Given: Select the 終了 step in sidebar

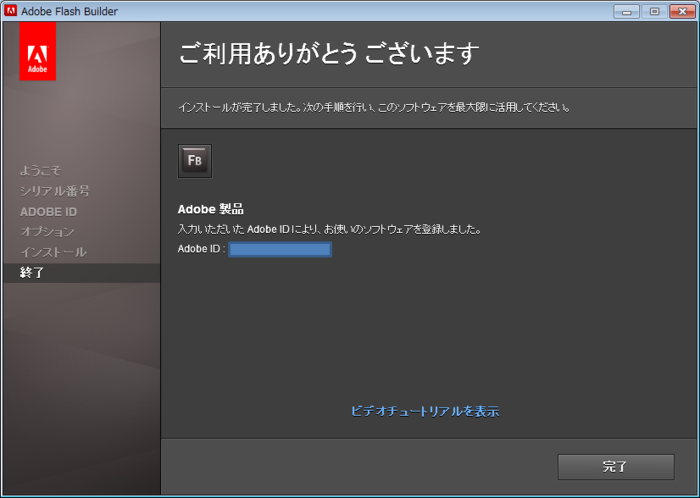Looking at the screenshot, I should tap(81, 273).
